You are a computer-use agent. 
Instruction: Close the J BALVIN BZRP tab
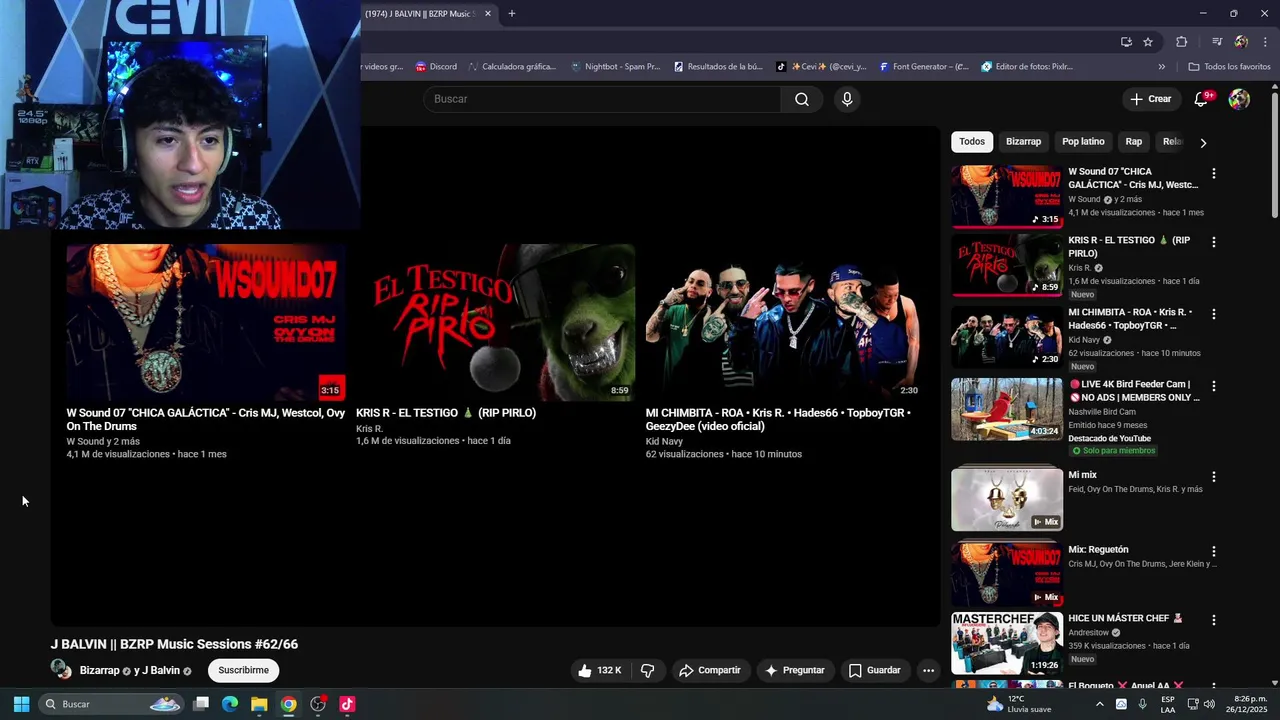(x=488, y=14)
